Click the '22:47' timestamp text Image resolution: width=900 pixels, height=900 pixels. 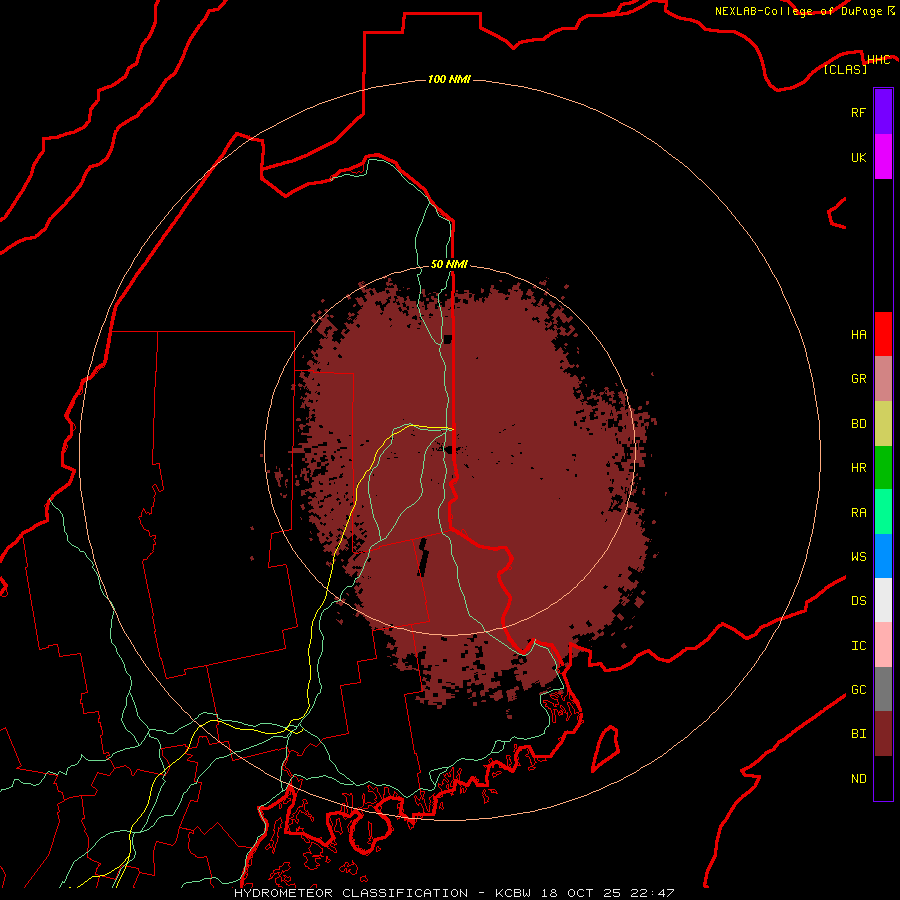655,893
